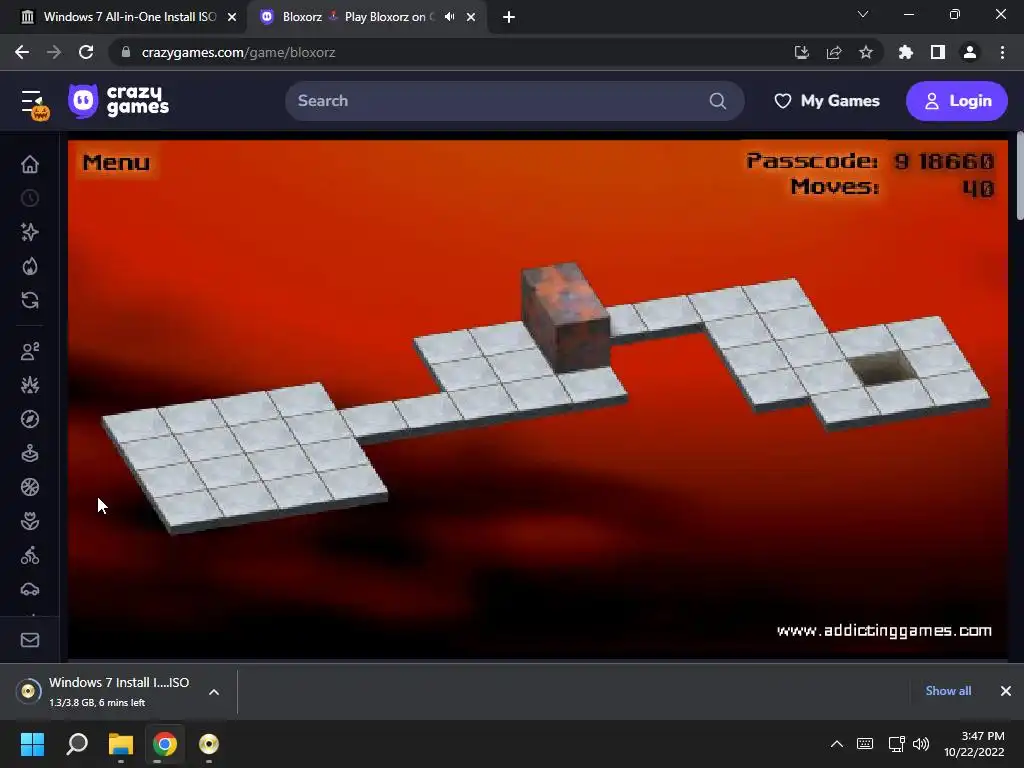This screenshot has height=768, width=1024.
Task: Open the Basketball games icon
Action: pyautogui.click(x=30, y=487)
